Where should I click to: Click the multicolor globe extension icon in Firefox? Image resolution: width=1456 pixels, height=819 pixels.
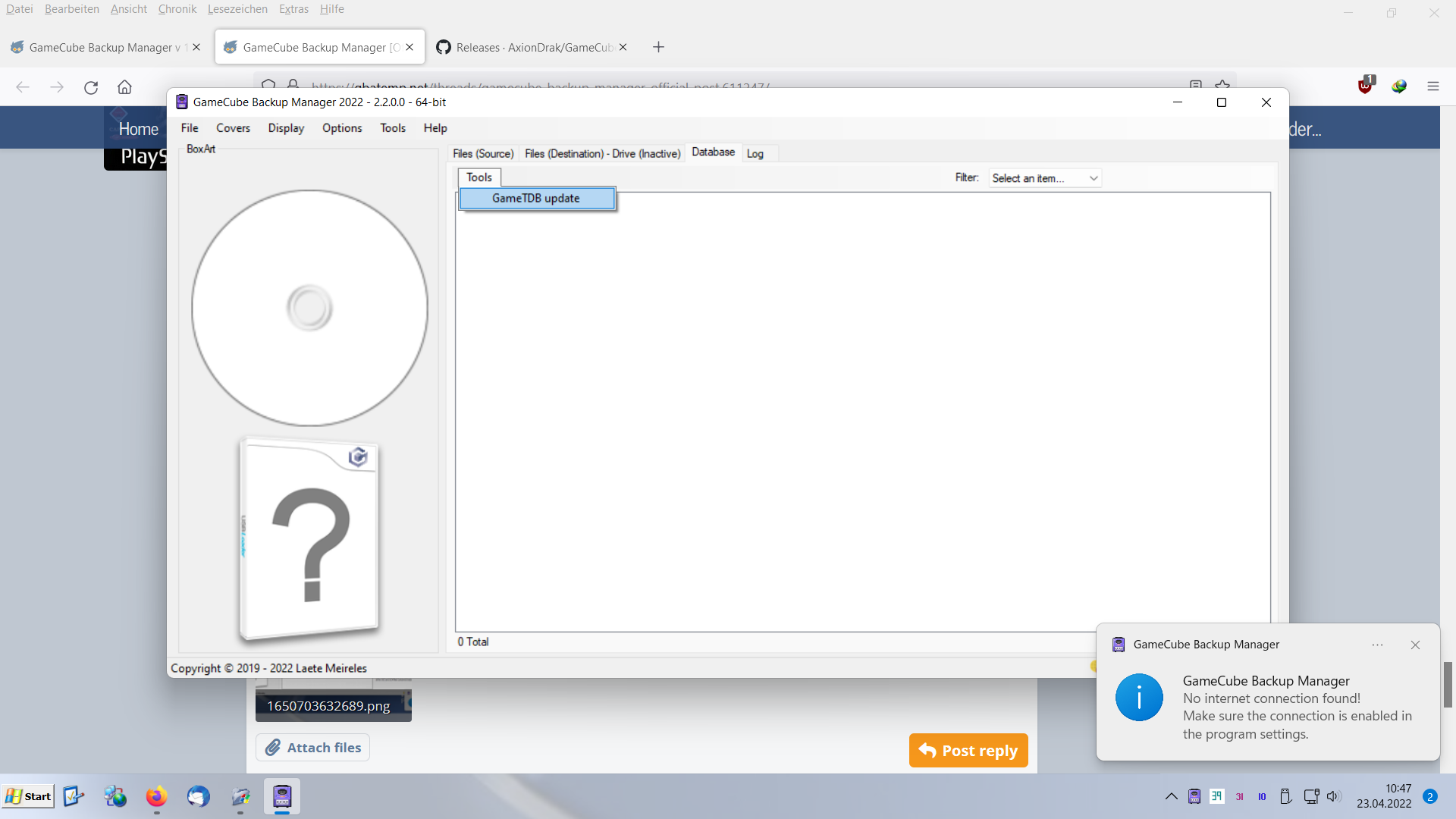coord(1399,86)
